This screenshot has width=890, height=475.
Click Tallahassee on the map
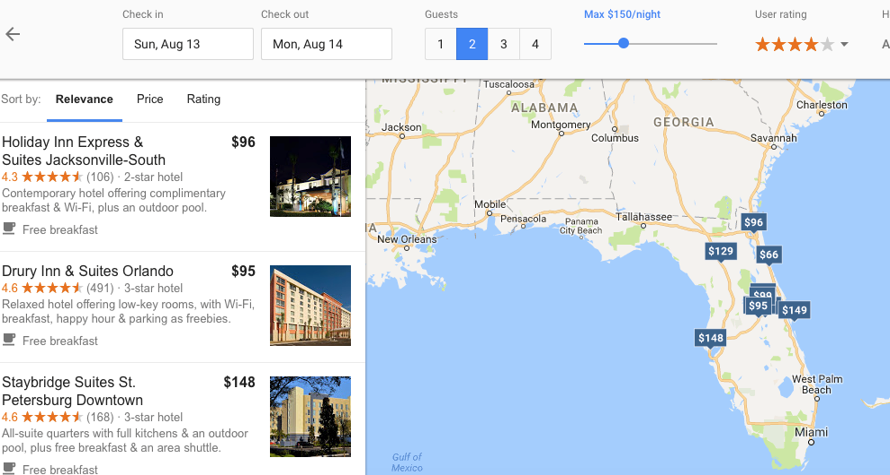pos(644,217)
